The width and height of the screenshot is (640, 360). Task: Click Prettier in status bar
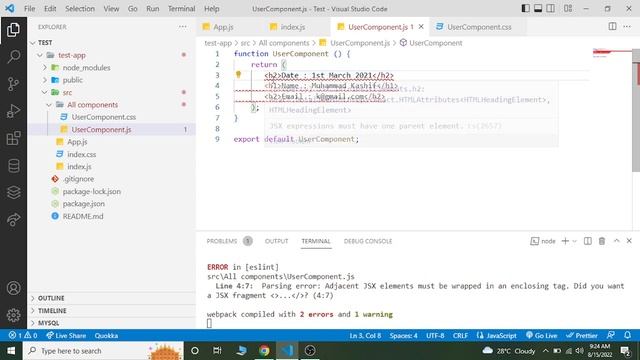[582, 336]
